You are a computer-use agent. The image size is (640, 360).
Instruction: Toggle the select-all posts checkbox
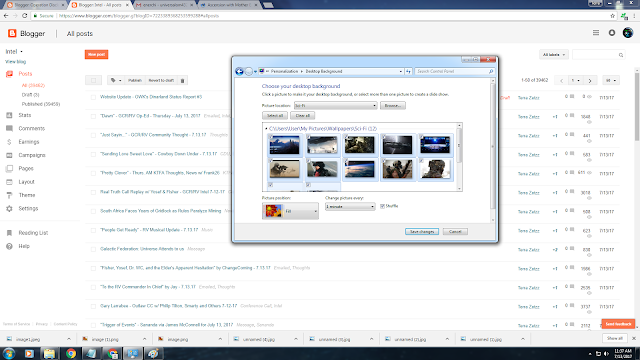pos(93,80)
